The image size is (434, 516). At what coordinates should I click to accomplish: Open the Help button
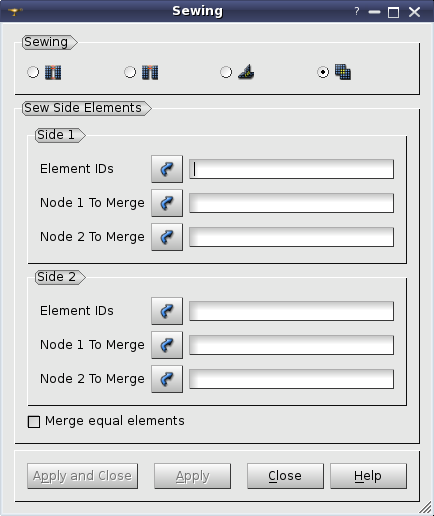tap(368, 476)
